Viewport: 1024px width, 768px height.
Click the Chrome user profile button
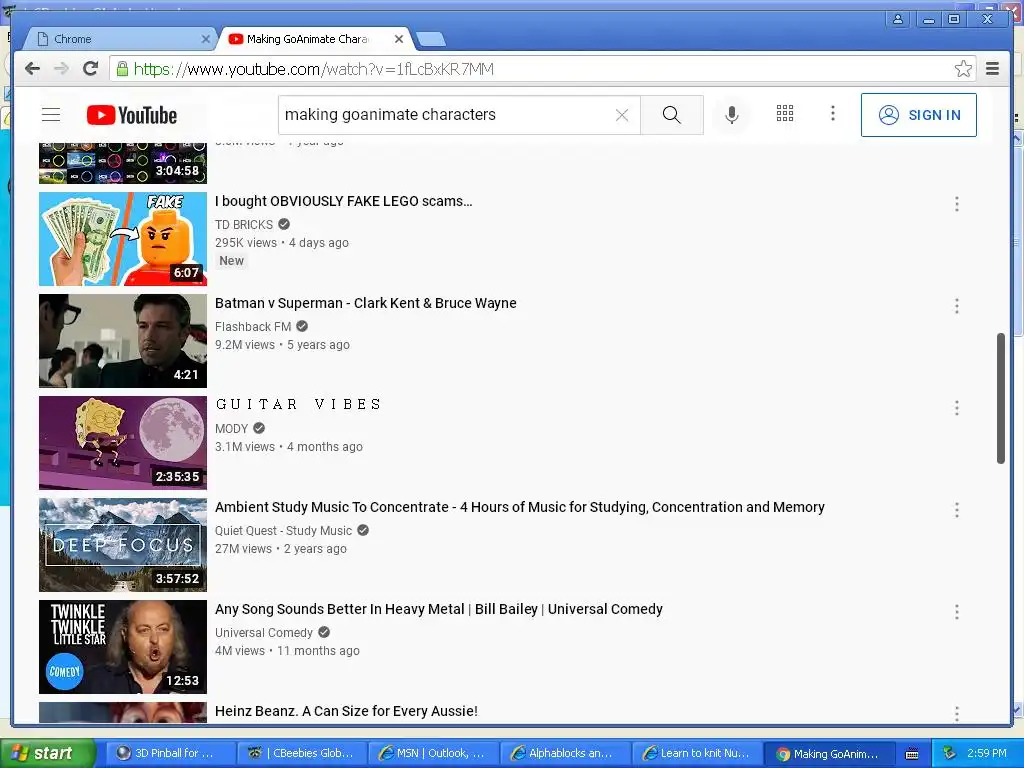(x=898, y=19)
